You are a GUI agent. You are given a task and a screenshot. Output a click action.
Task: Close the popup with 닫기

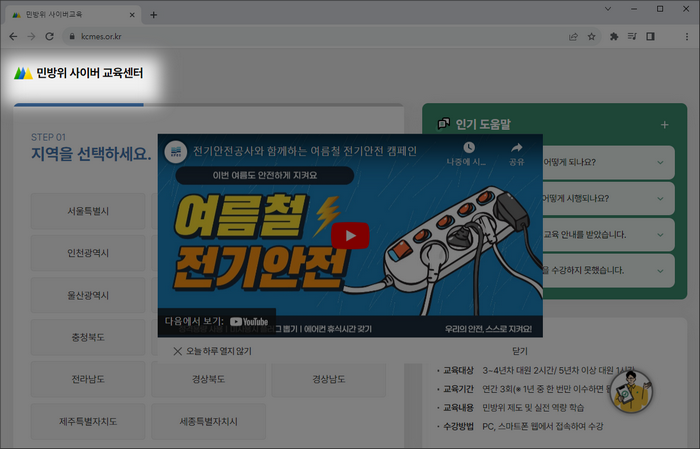[519, 351]
